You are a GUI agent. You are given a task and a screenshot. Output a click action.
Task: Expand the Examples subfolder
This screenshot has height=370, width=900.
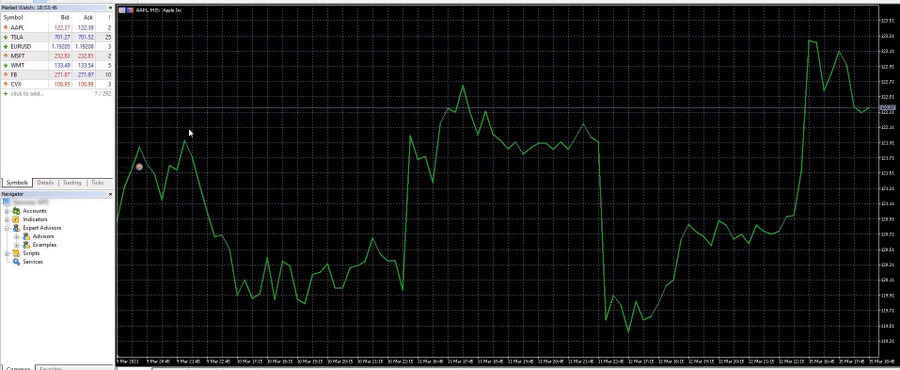(17, 245)
